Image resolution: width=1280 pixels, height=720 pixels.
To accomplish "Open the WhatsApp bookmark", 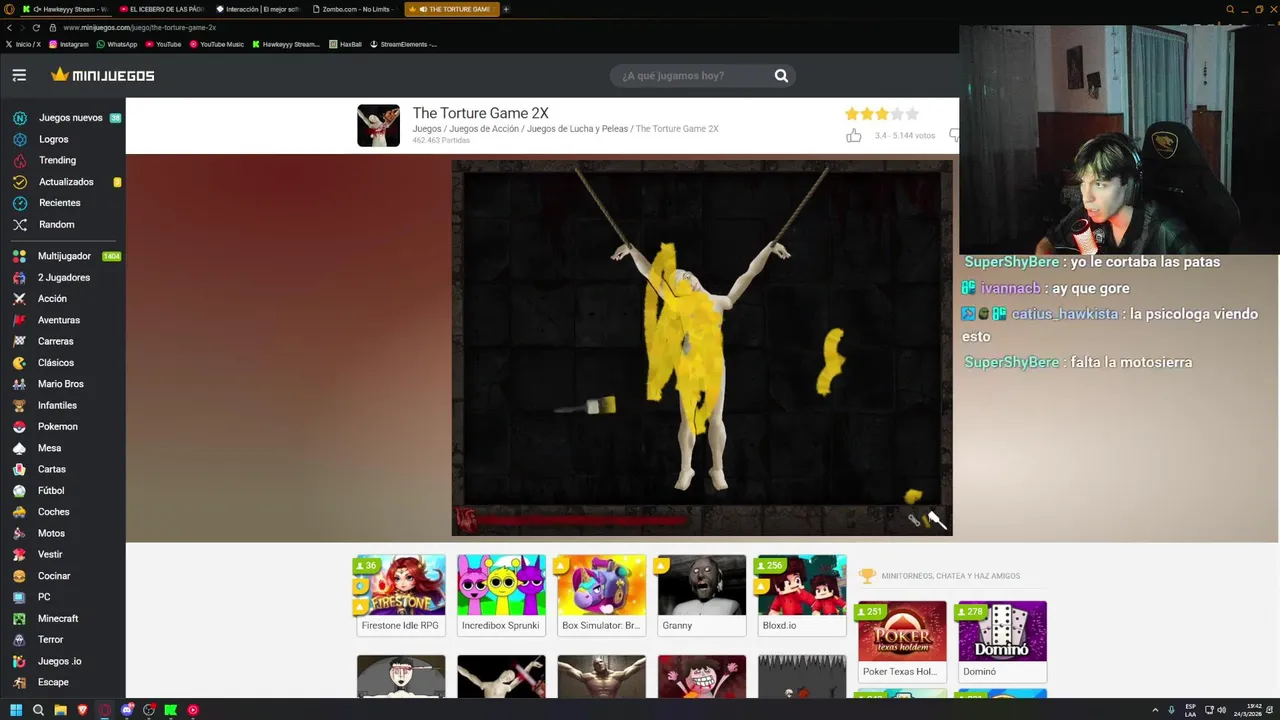I will (116, 44).
